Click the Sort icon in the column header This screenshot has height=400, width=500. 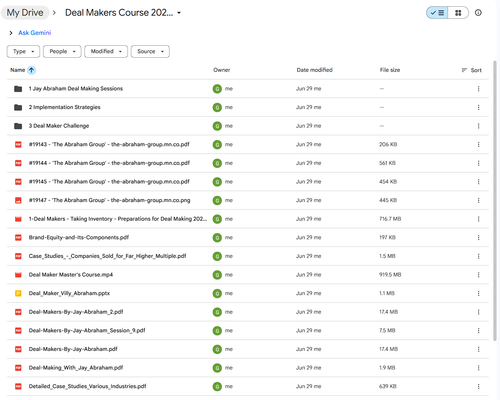point(464,70)
